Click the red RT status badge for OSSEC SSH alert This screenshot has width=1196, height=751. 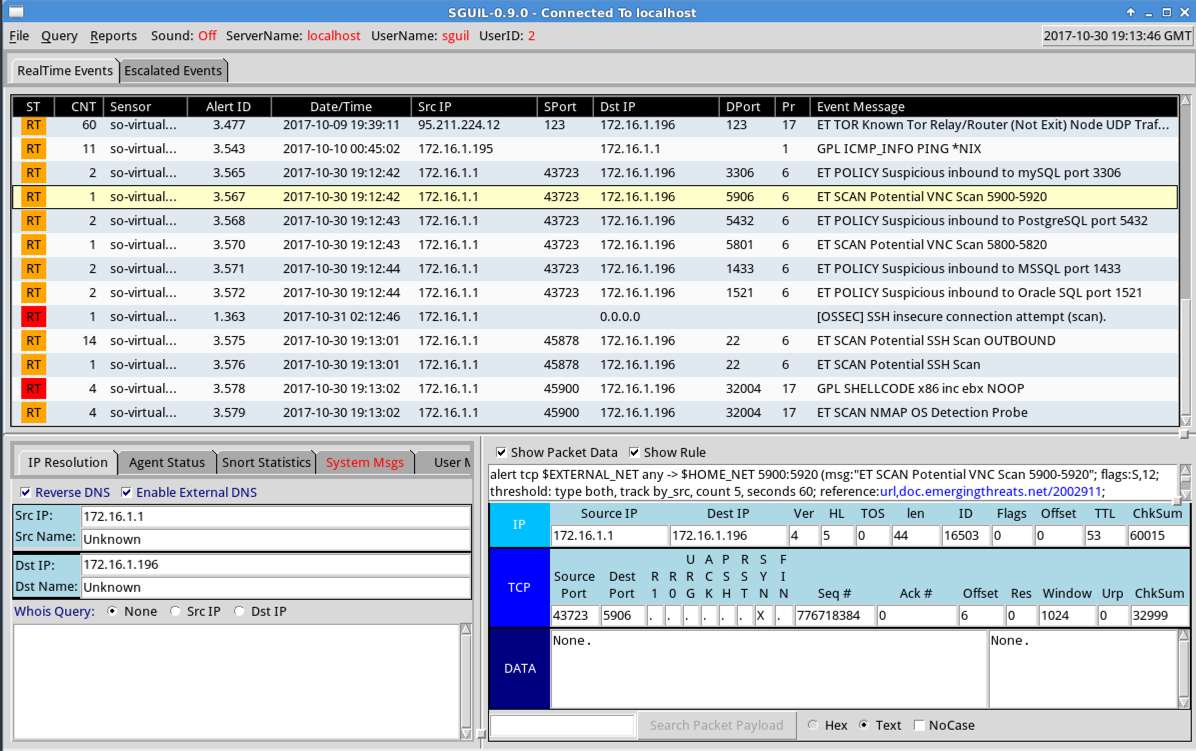tap(34, 317)
